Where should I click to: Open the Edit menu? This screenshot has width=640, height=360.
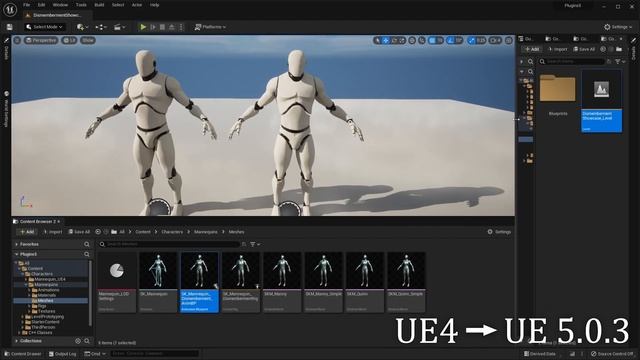coord(41,5)
